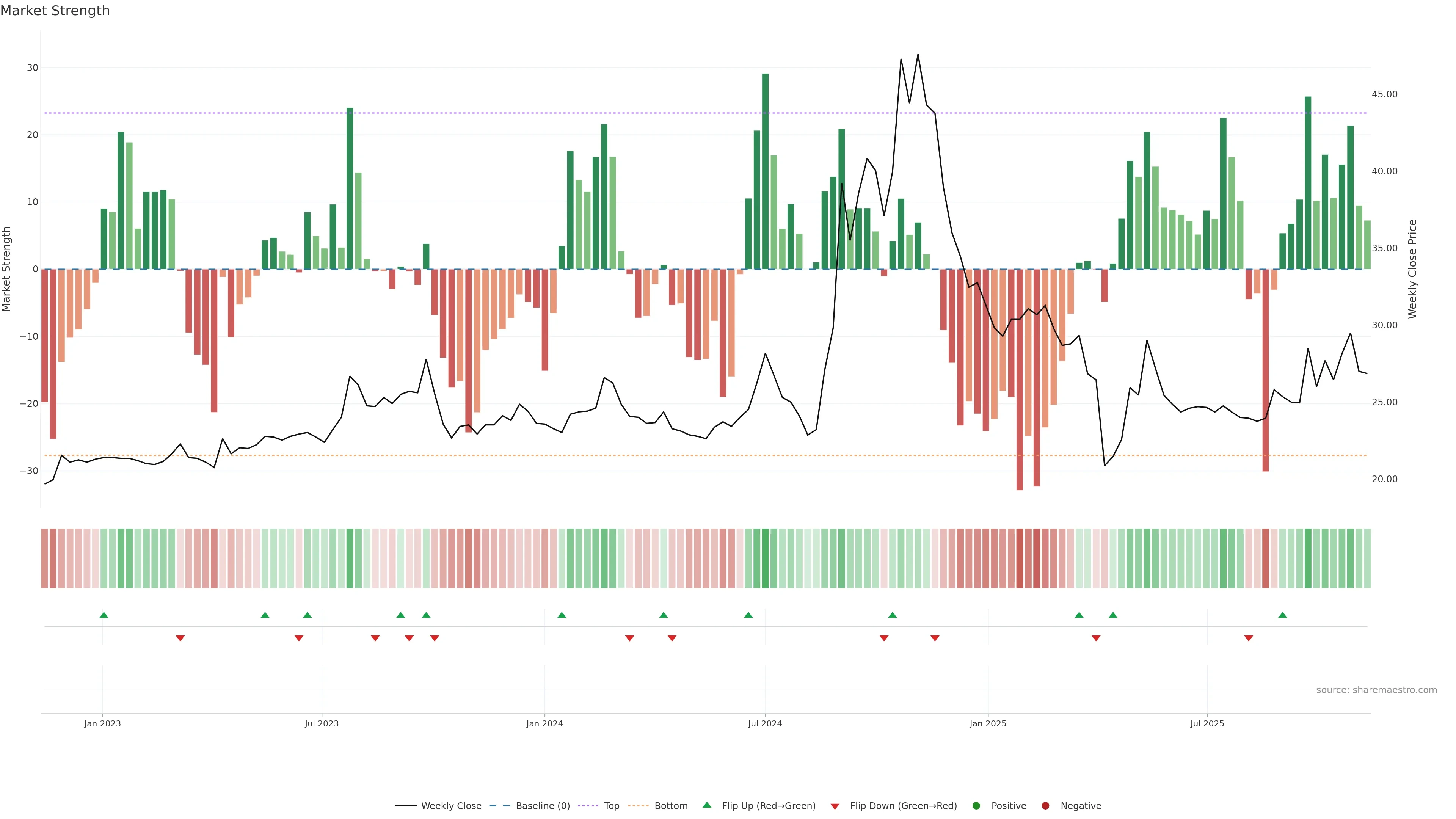Click the Positive legend green circle icon
This screenshot has width=1456, height=819.
click(x=976, y=806)
